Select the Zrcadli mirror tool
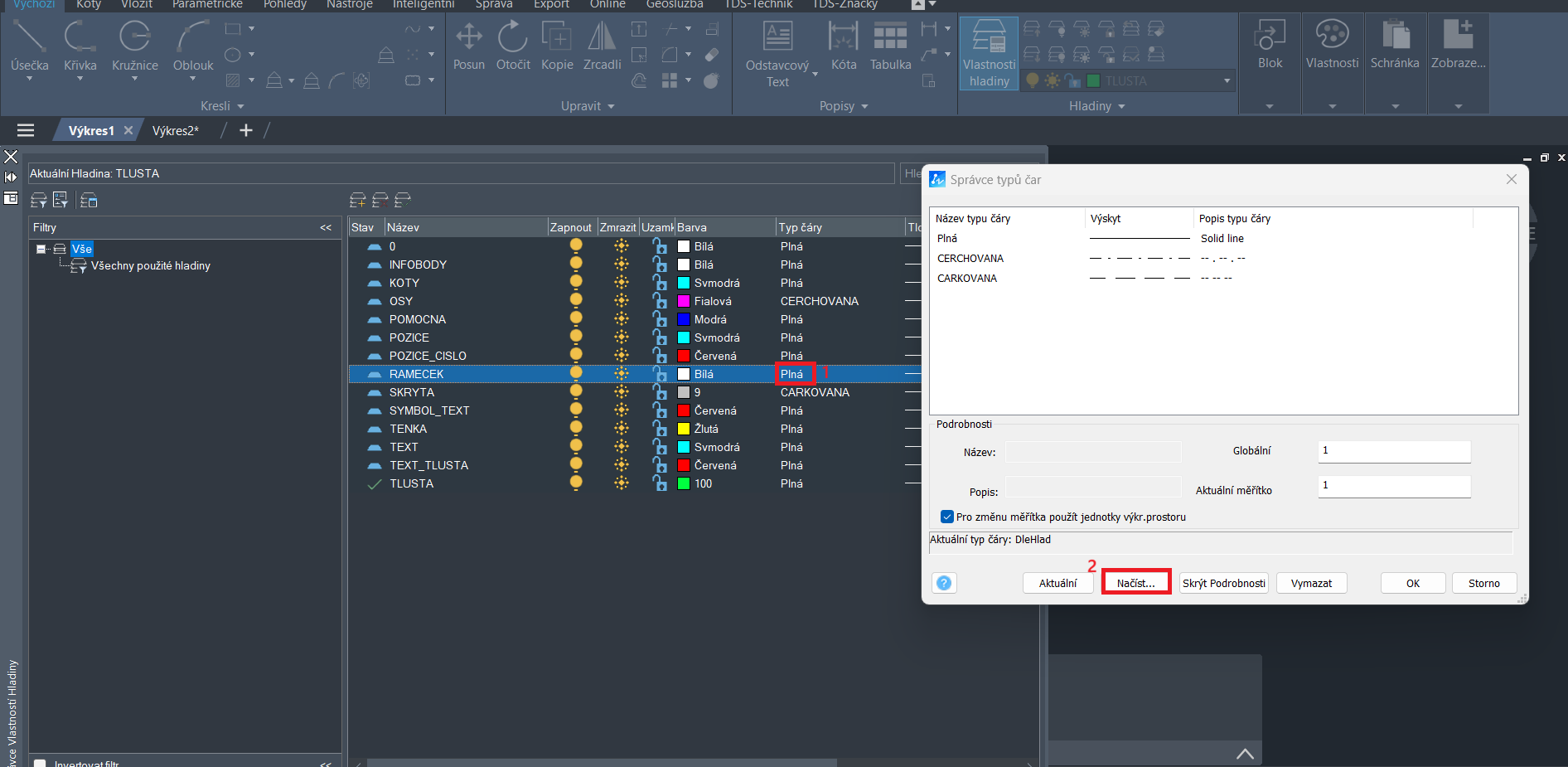1568x767 pixels. pos(602,46)
